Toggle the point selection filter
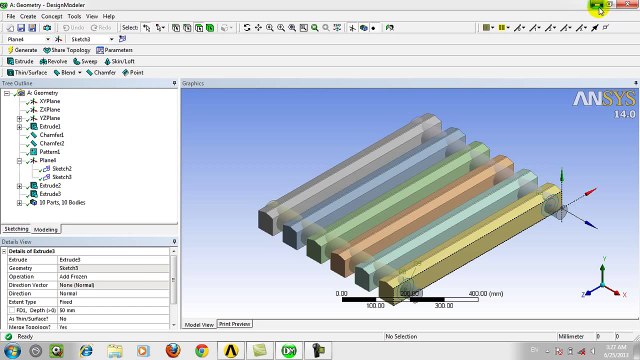The height and width of the screenshot is (360, 640). point(176,28)
